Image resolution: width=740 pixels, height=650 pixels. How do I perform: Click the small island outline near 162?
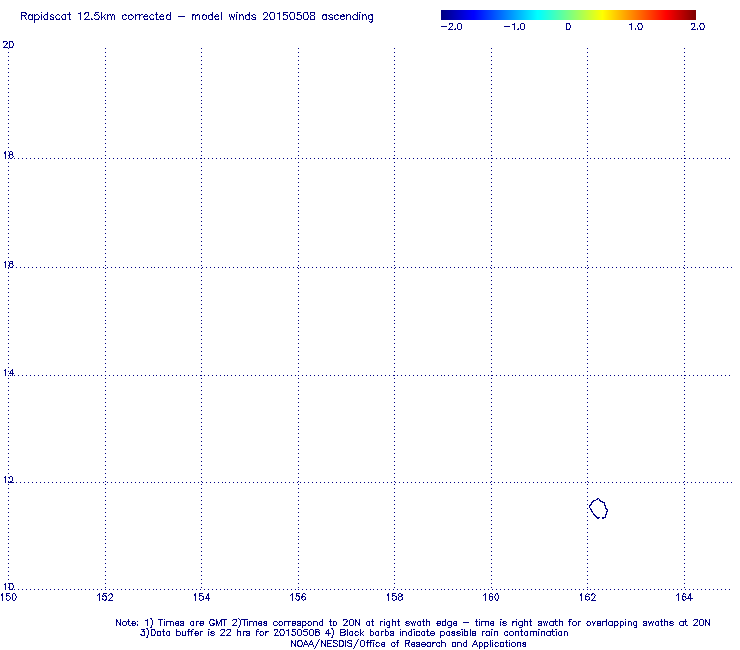(598, 509)
